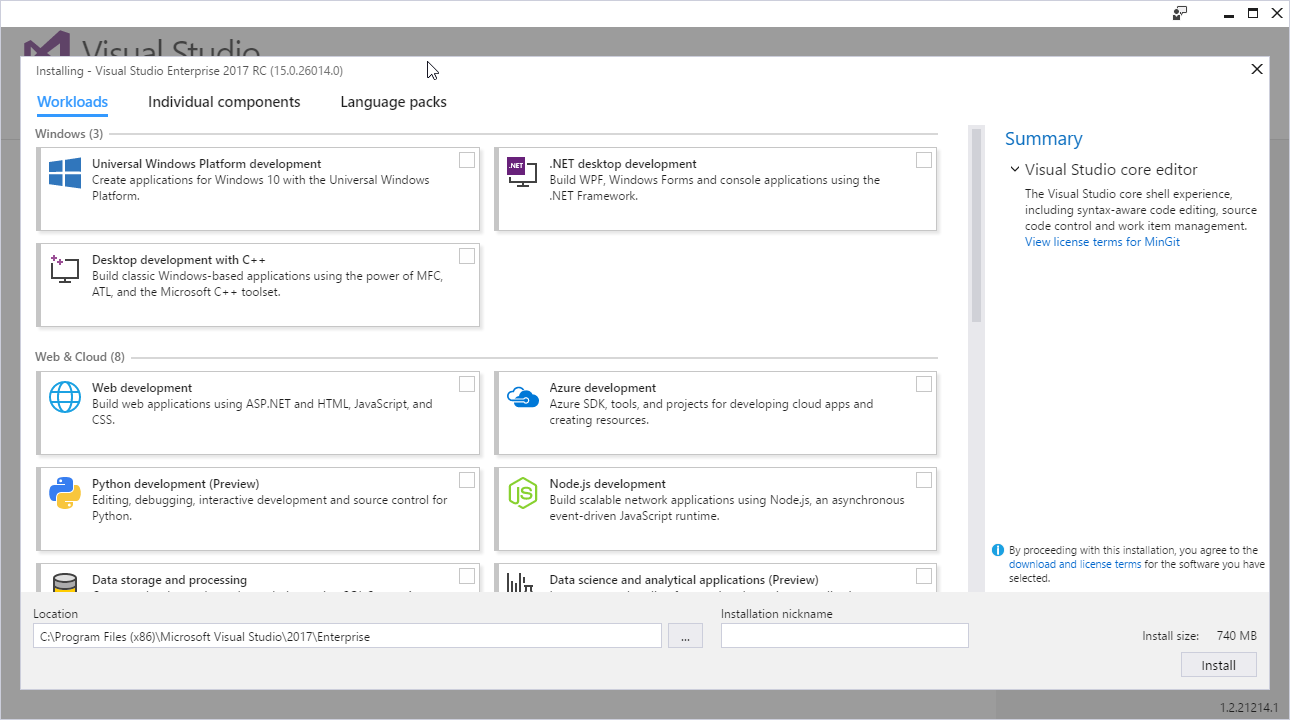The width and height of the screenshot is (1290, 720).
Task: Click the Python development icon
Action: pos(64,492)
